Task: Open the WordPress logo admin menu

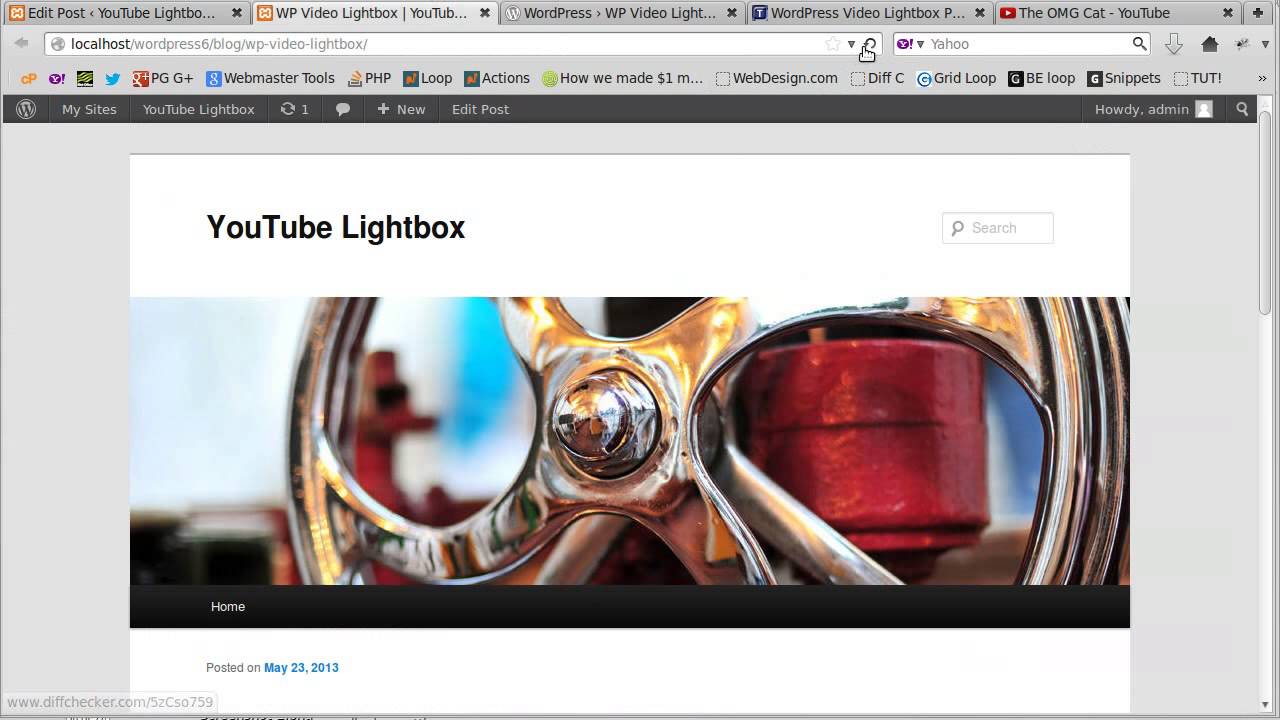Action: tap(26, 109)
